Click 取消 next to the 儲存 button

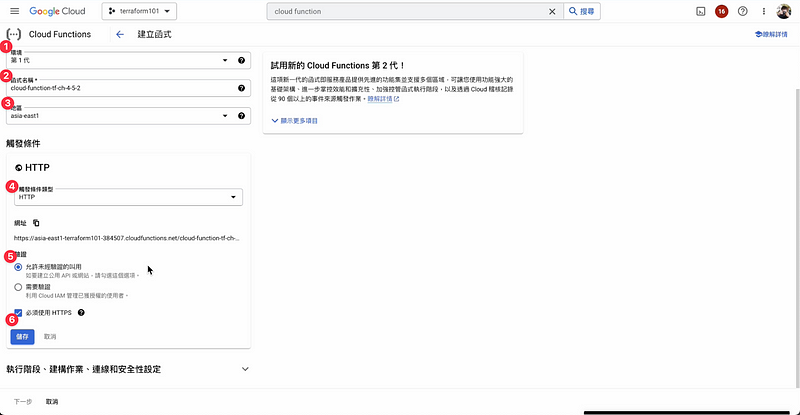(x=50, y=336)
